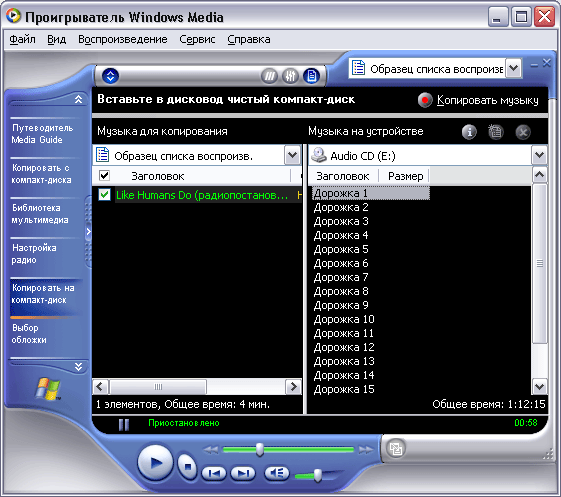Switch to skin mode icon
The height and width of the screenshot is (497, 561).
coord(396,448)
